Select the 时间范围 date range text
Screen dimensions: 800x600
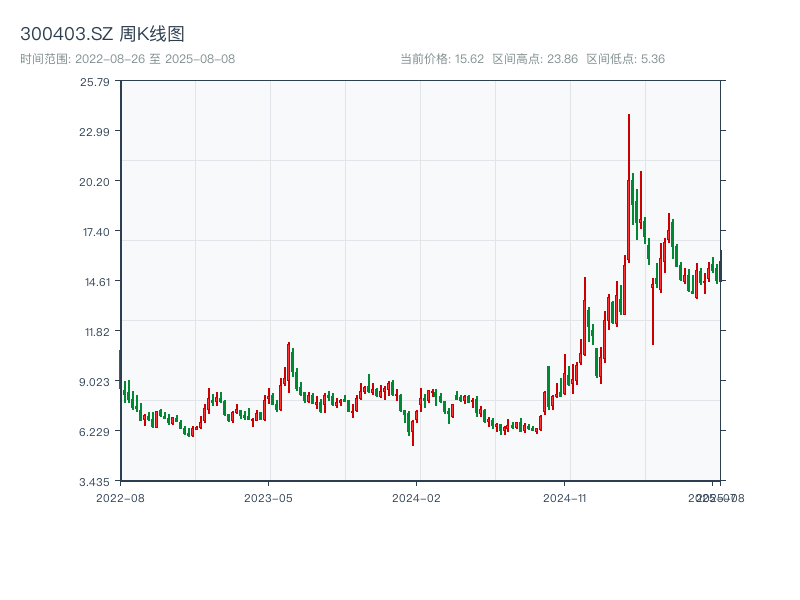point(128,59)
